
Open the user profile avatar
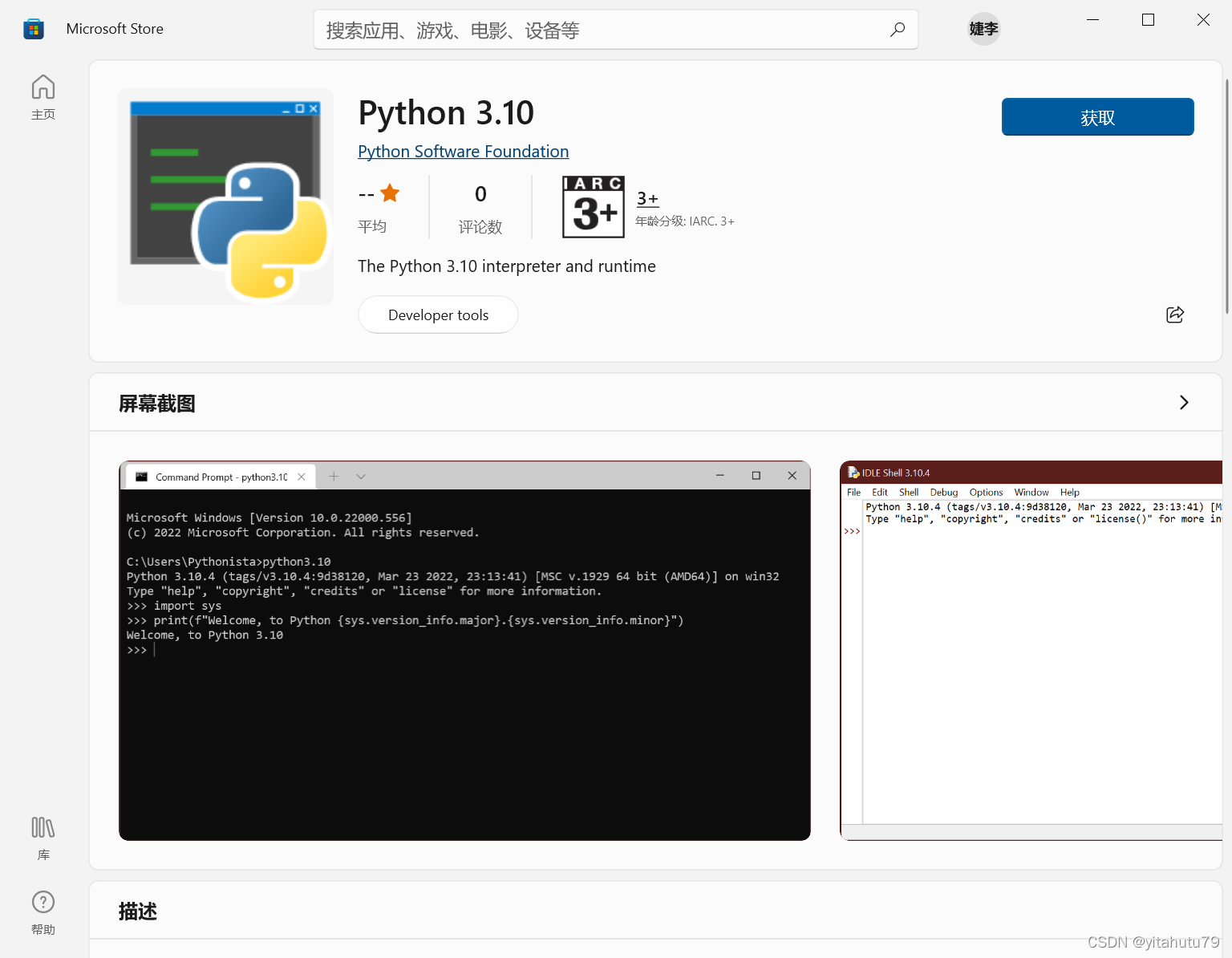(983, 29)
